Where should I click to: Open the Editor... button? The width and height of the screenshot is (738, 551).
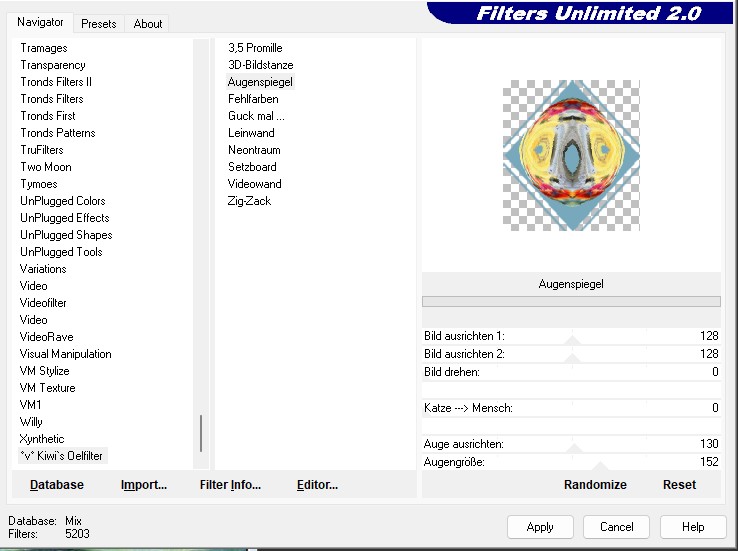(317, 485)
